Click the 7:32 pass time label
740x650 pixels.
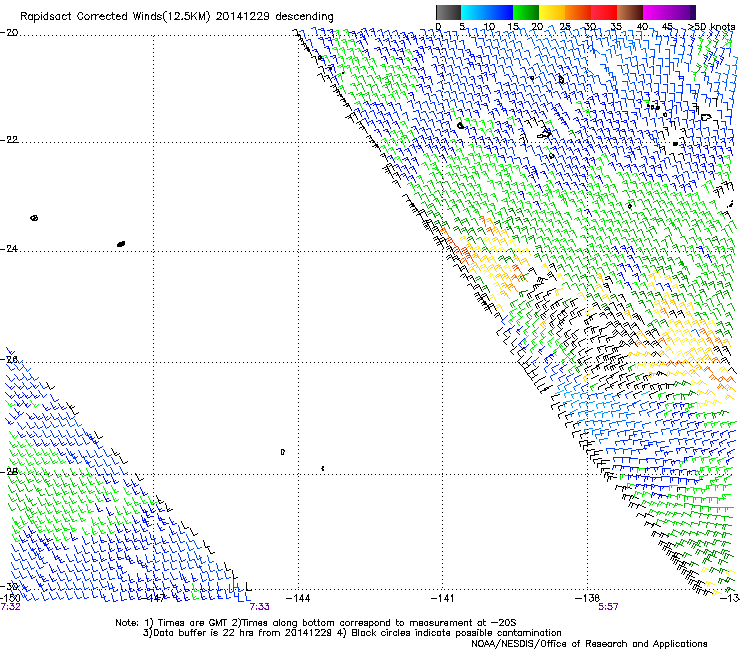coord(10,607)
